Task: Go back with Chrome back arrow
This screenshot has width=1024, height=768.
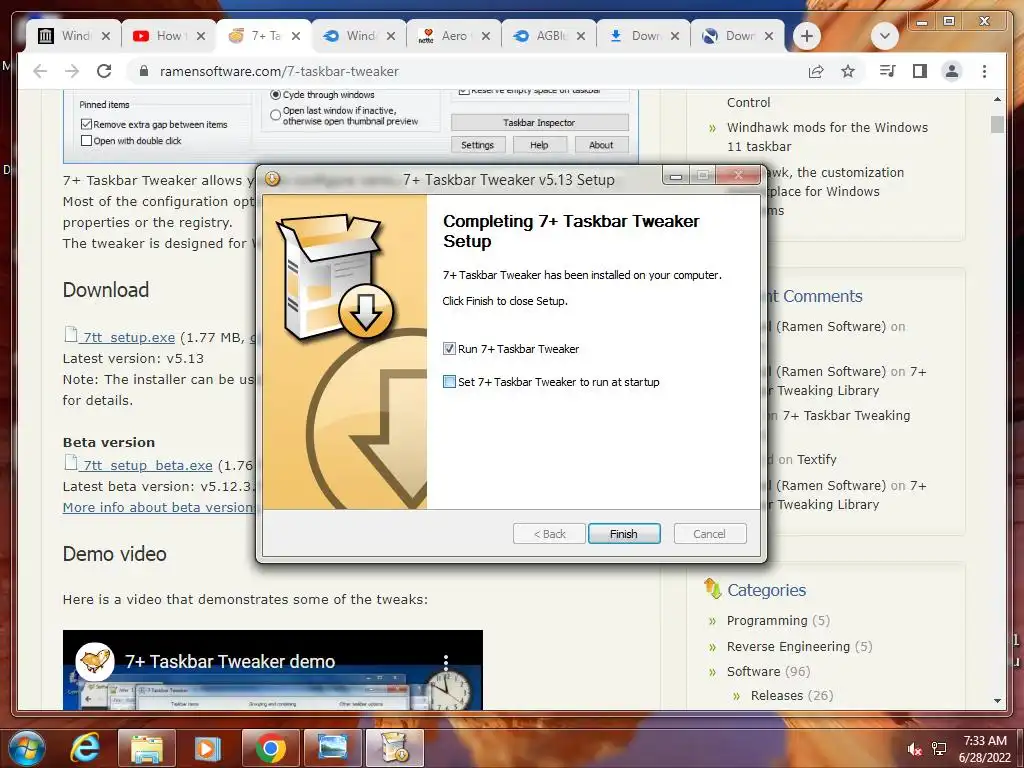Action: 40,71
